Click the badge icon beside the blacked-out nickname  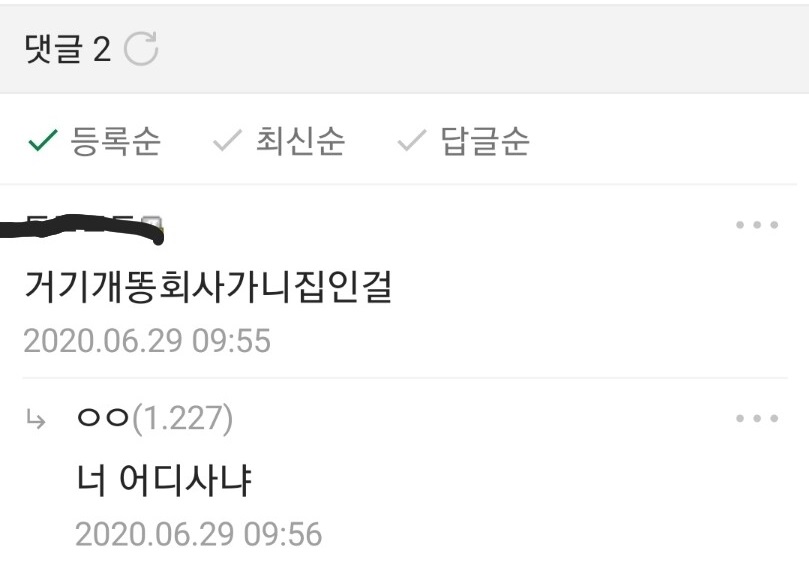pos(153,223)
